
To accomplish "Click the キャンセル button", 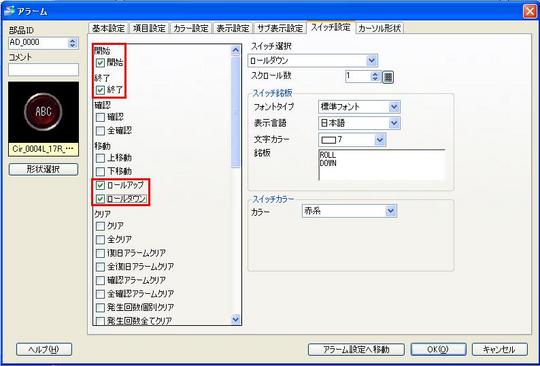I will (x=499, y=349).
